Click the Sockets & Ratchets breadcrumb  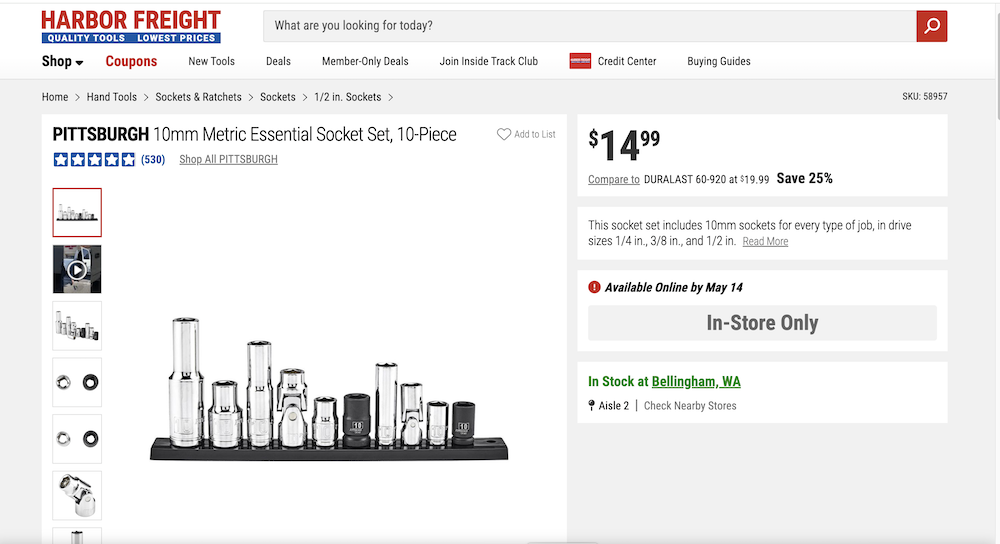point(198,97)
